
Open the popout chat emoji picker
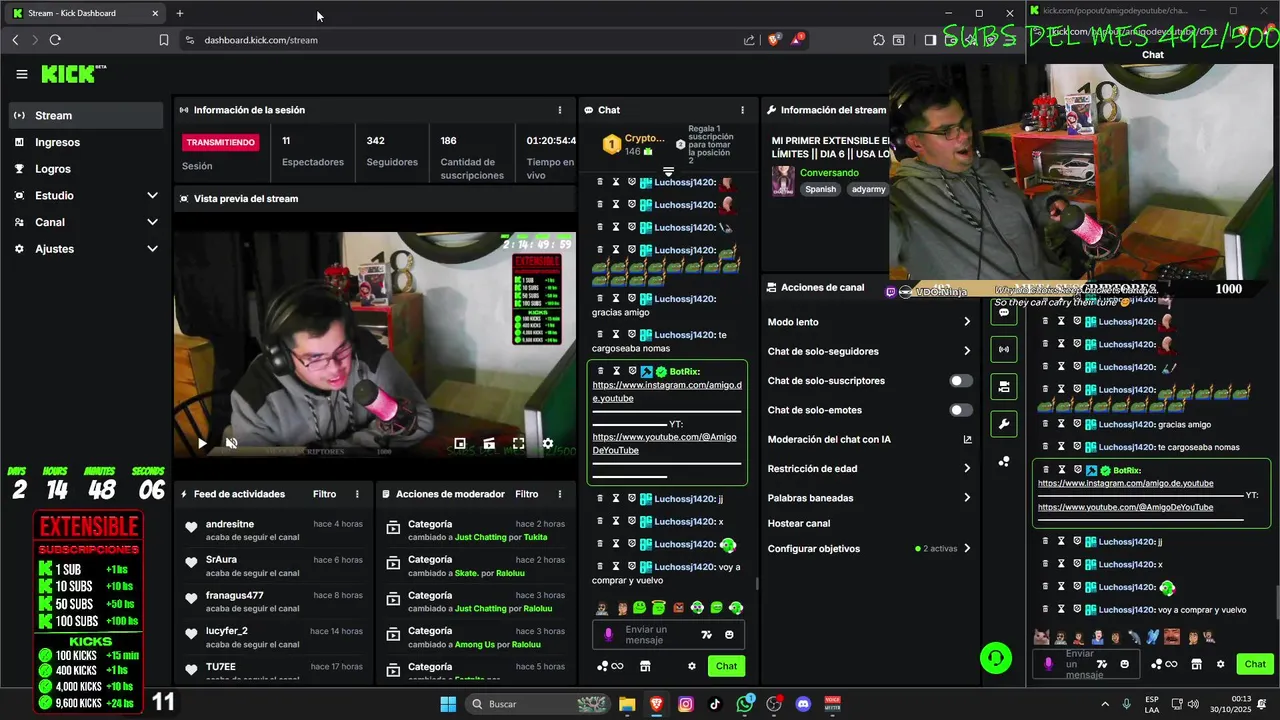[x=1125, y=664]
